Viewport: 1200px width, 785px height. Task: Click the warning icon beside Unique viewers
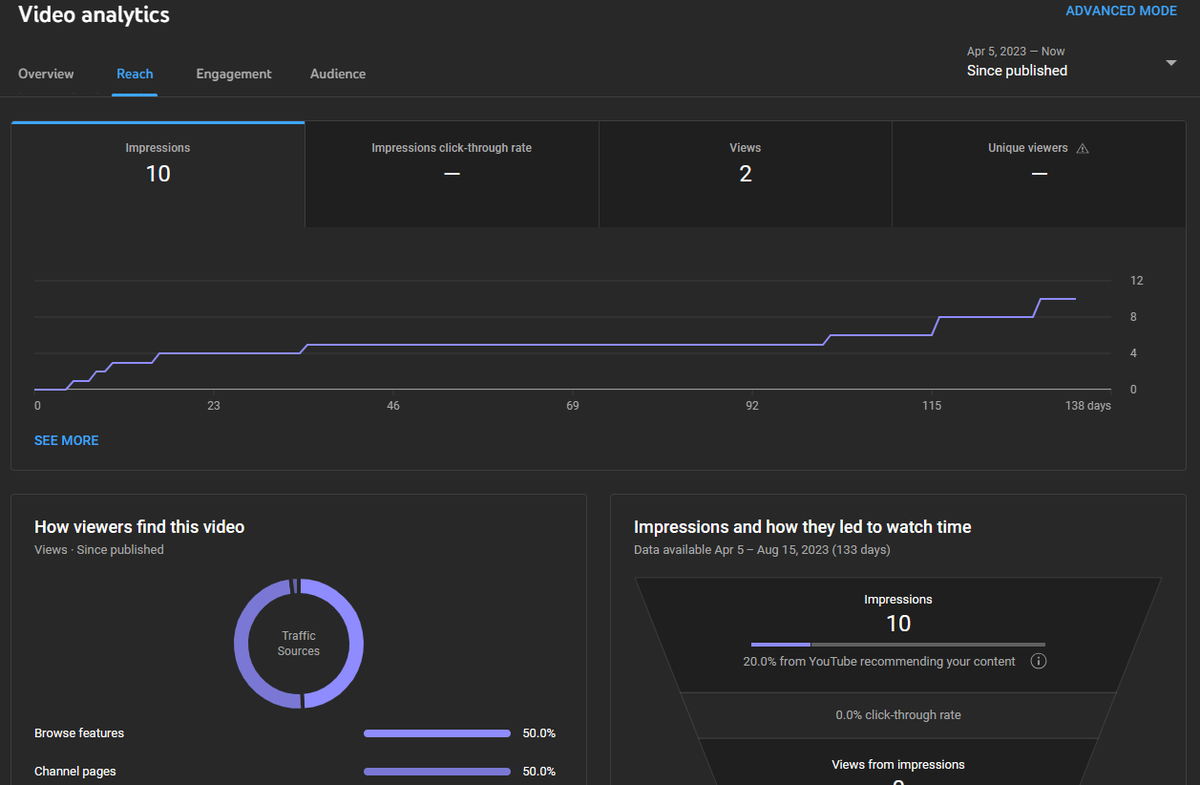pyautogui.click(x=1082, y=148)
